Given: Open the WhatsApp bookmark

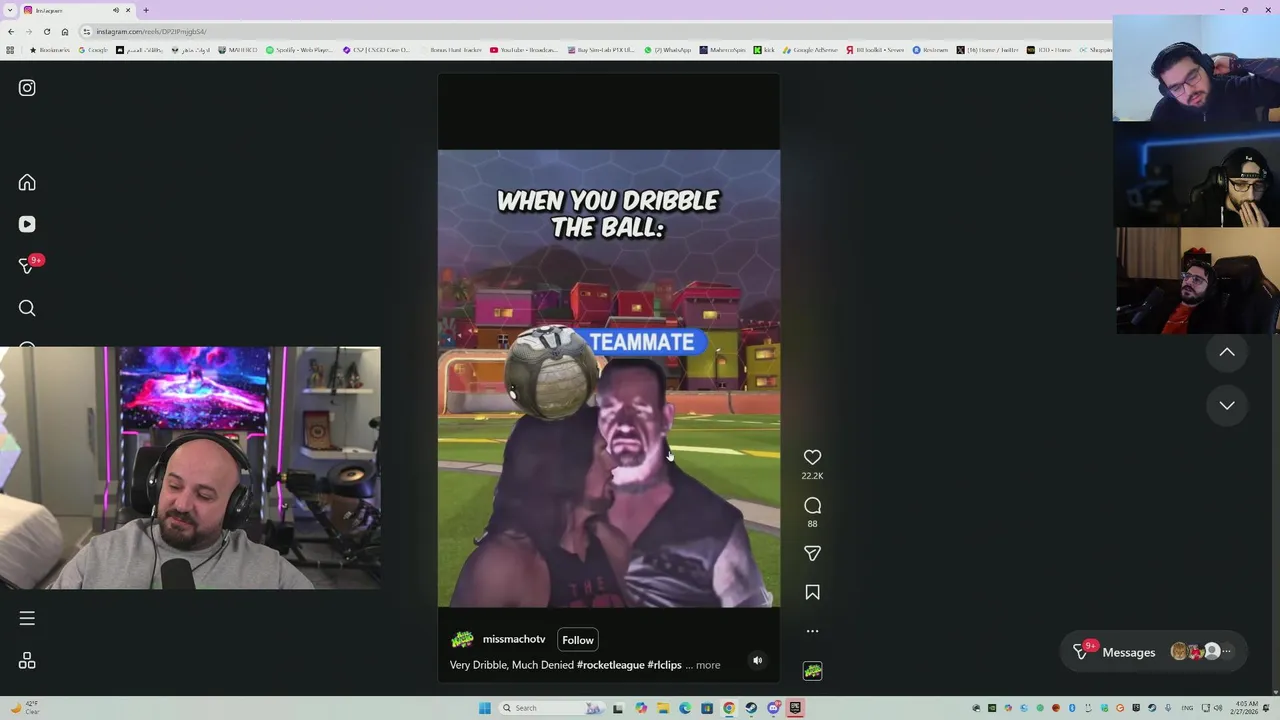Looking at the screenshot, I should pyautogui.click(x=668, y=50).
